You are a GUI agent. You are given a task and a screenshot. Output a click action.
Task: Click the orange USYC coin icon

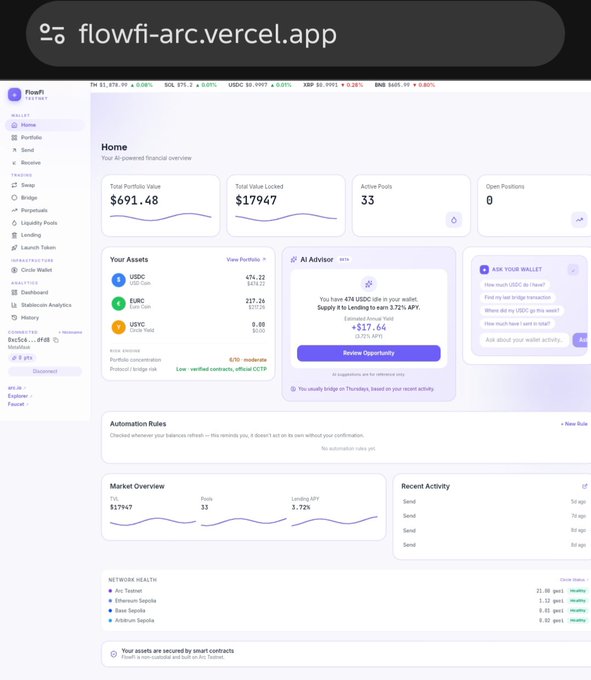(118, 327)
